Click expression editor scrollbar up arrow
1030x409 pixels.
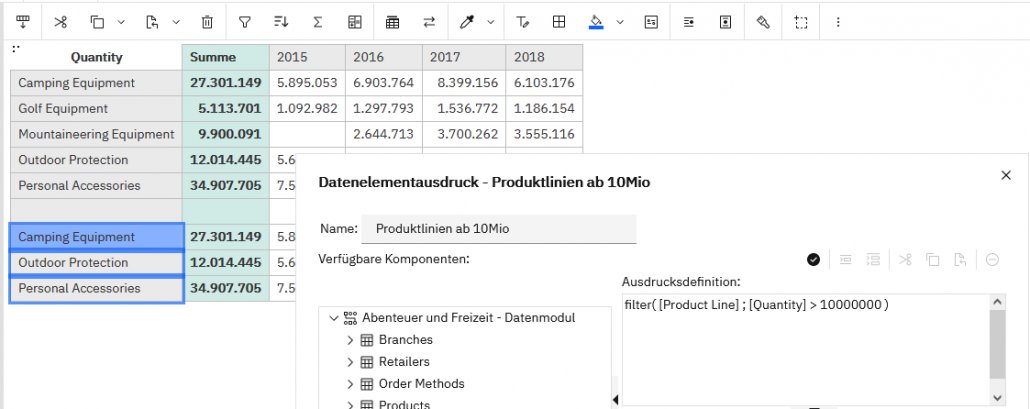pyautogui.click(x=997, y=302)
